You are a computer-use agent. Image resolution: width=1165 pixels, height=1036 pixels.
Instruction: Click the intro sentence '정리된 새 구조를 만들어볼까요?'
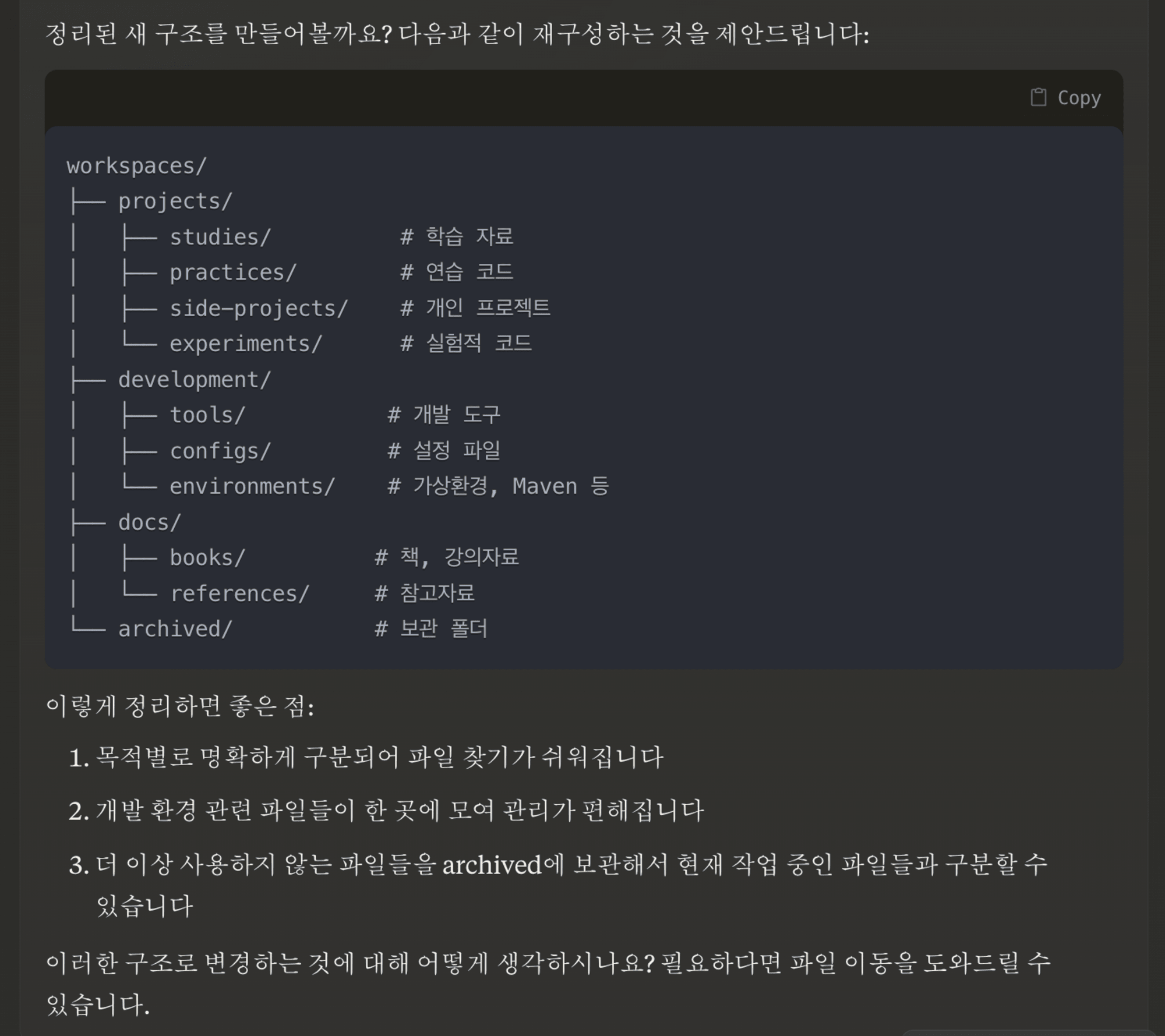[218, 34]
